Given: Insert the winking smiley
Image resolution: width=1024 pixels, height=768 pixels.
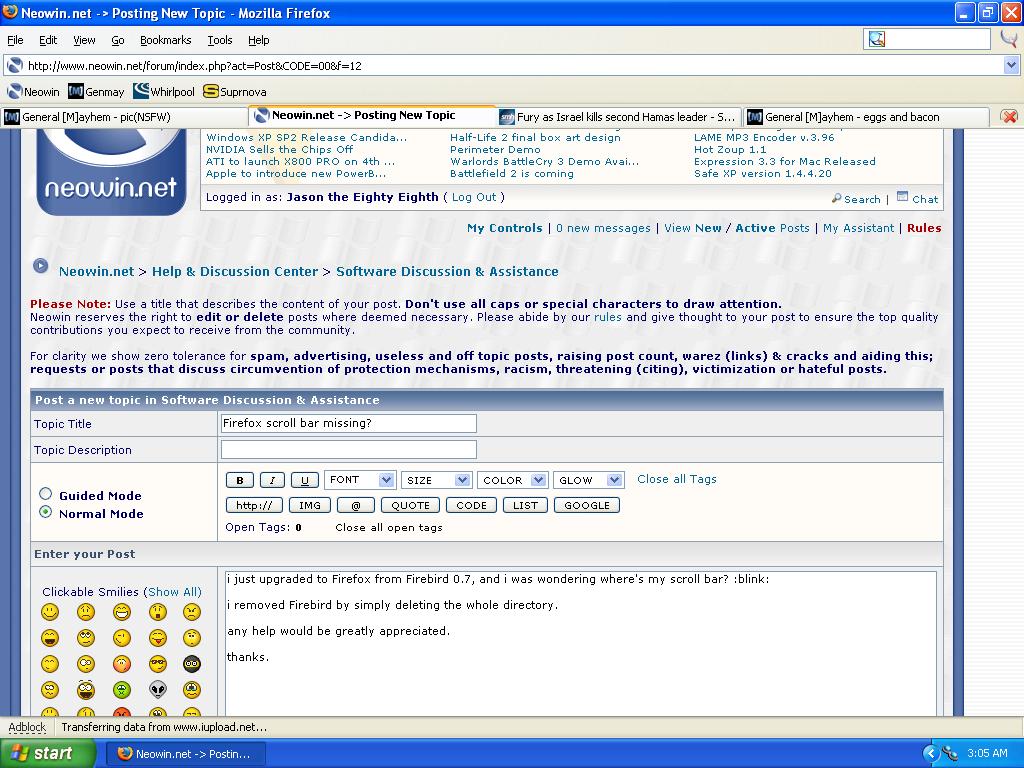Looking at the screenshot, I should coord(121,638).
